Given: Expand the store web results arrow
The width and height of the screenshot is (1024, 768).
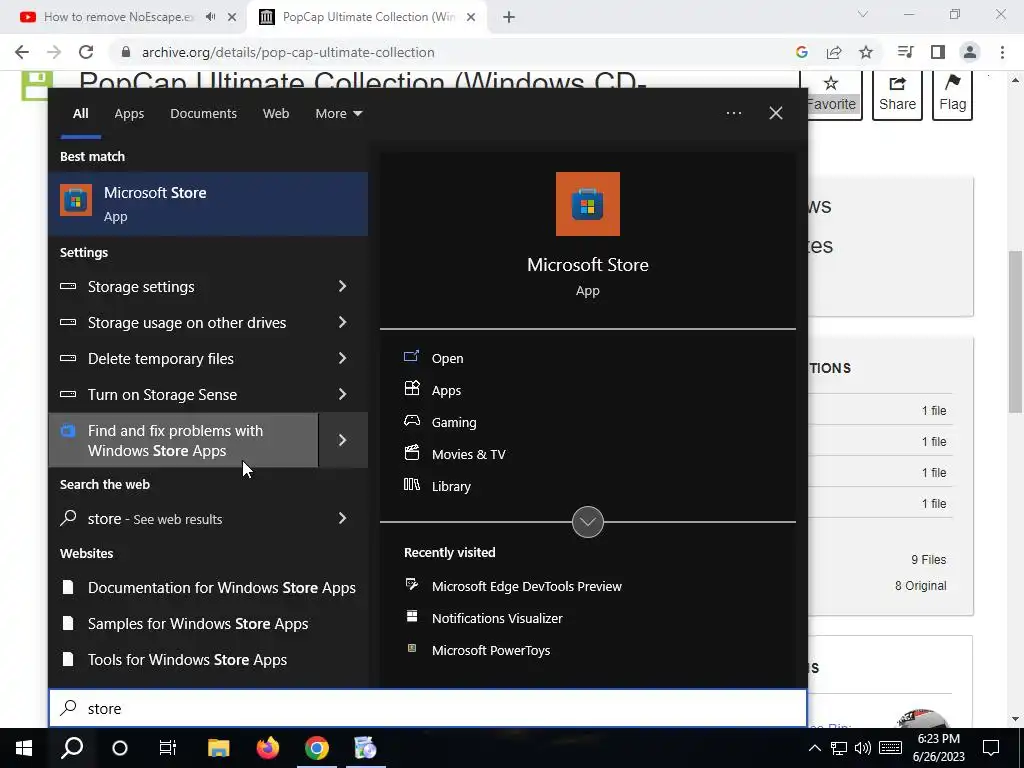Looking at the screenshot, I should 342,518.
